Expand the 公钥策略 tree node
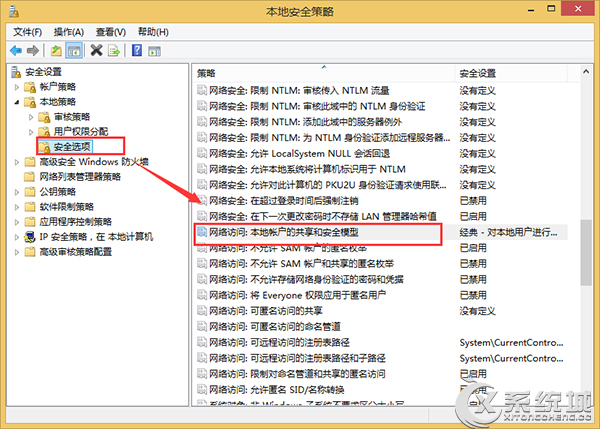600x429 pixels. (x=17, y=192)
